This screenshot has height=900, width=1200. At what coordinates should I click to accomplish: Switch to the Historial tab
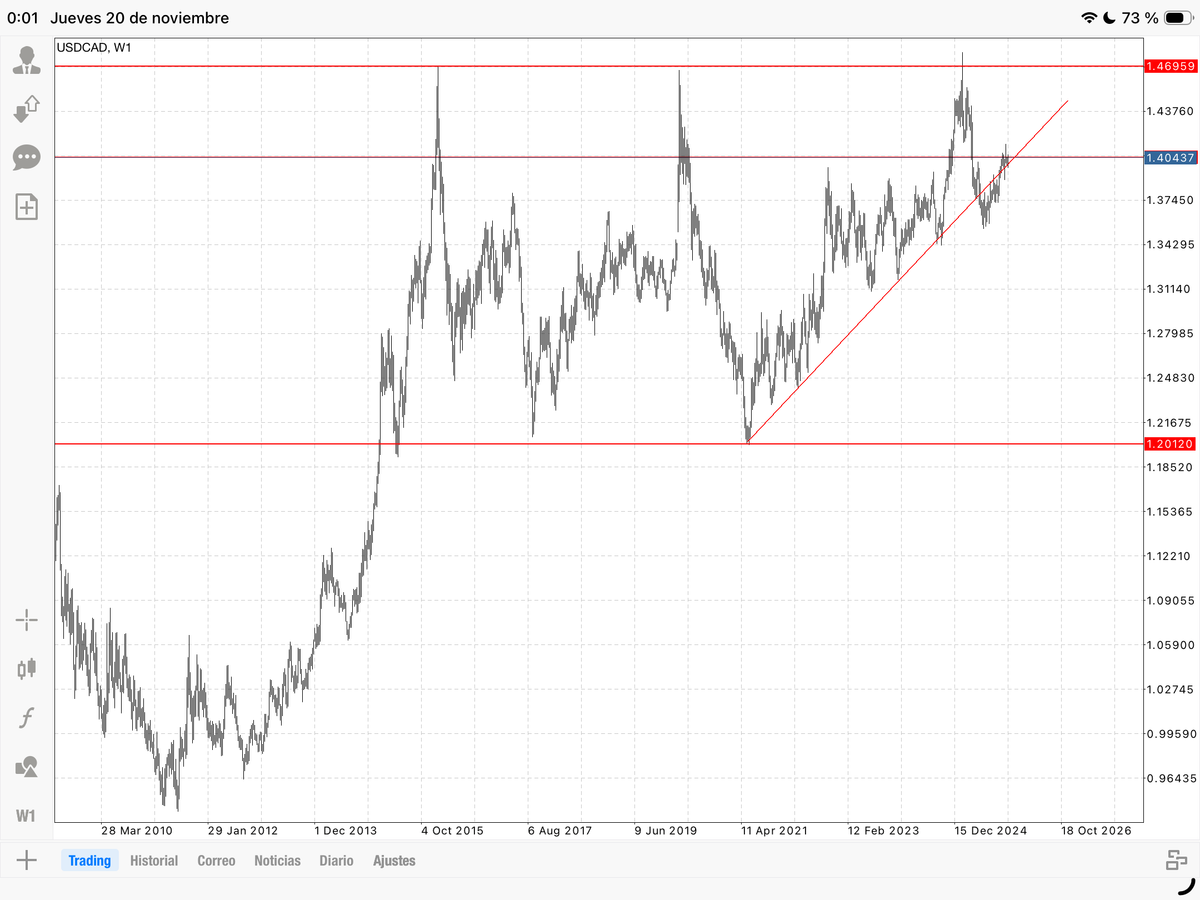[x=154, y=860]
